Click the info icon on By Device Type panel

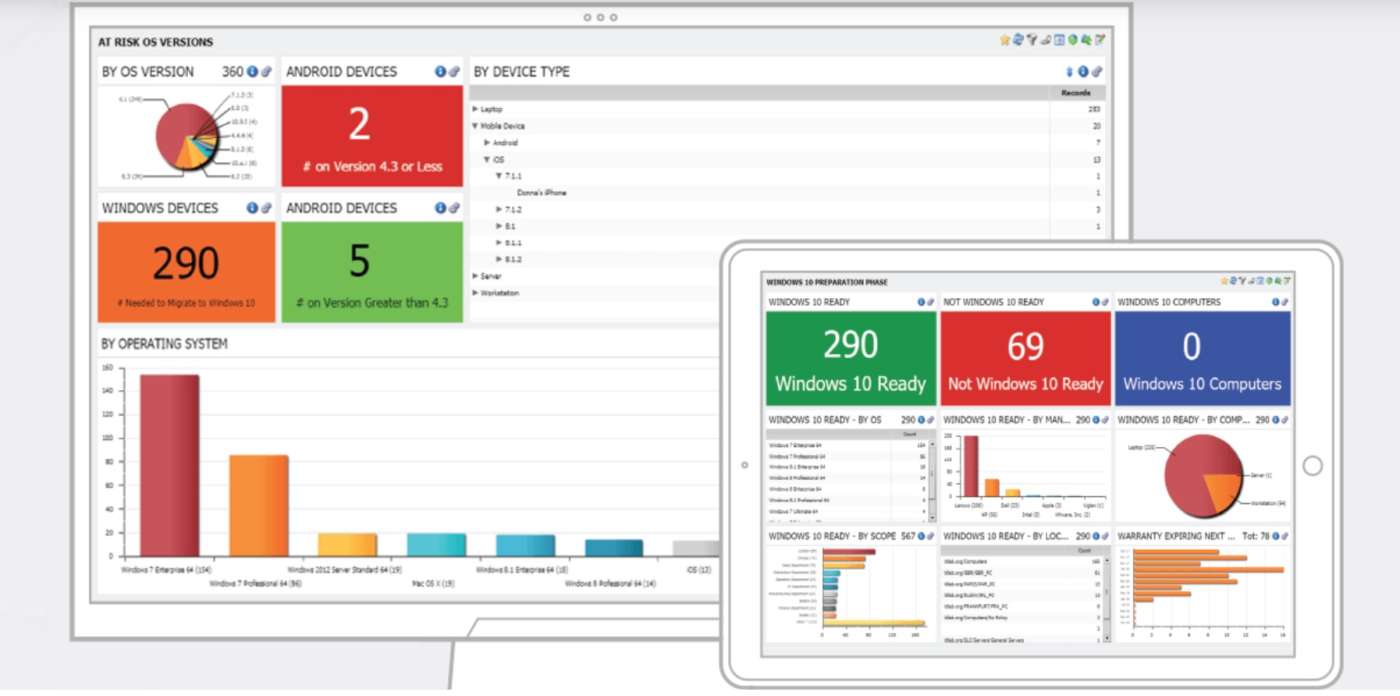coord(1083,72)
